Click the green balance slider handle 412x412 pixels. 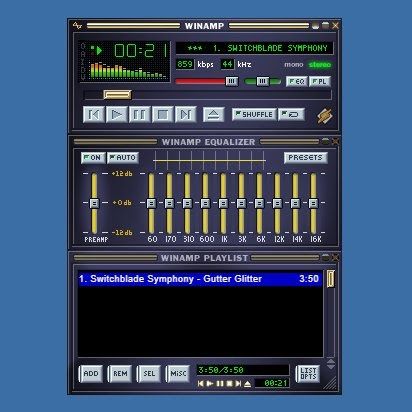[x=262, y=81]
